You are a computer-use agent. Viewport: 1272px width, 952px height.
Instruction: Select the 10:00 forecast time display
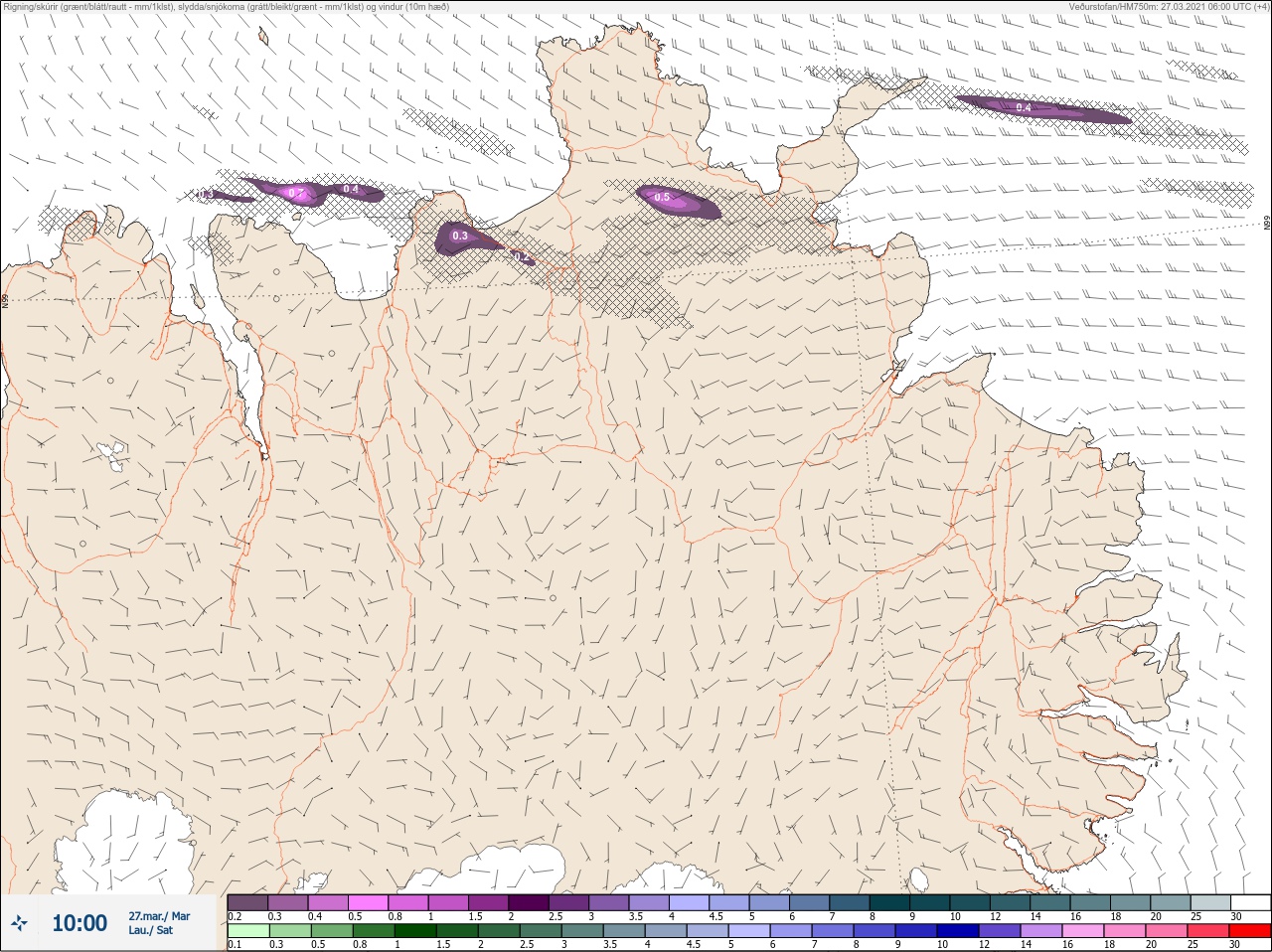[x=79, y=923]
